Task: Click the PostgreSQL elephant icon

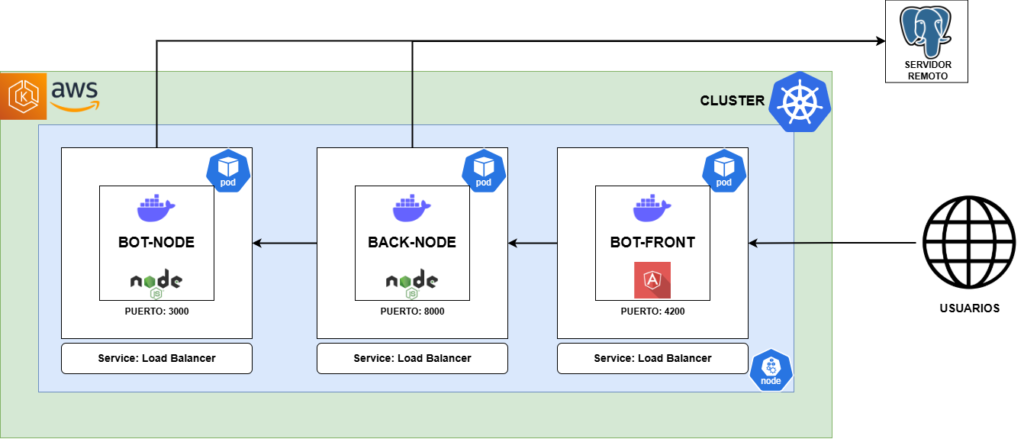Action: click(x=927, y=29)
